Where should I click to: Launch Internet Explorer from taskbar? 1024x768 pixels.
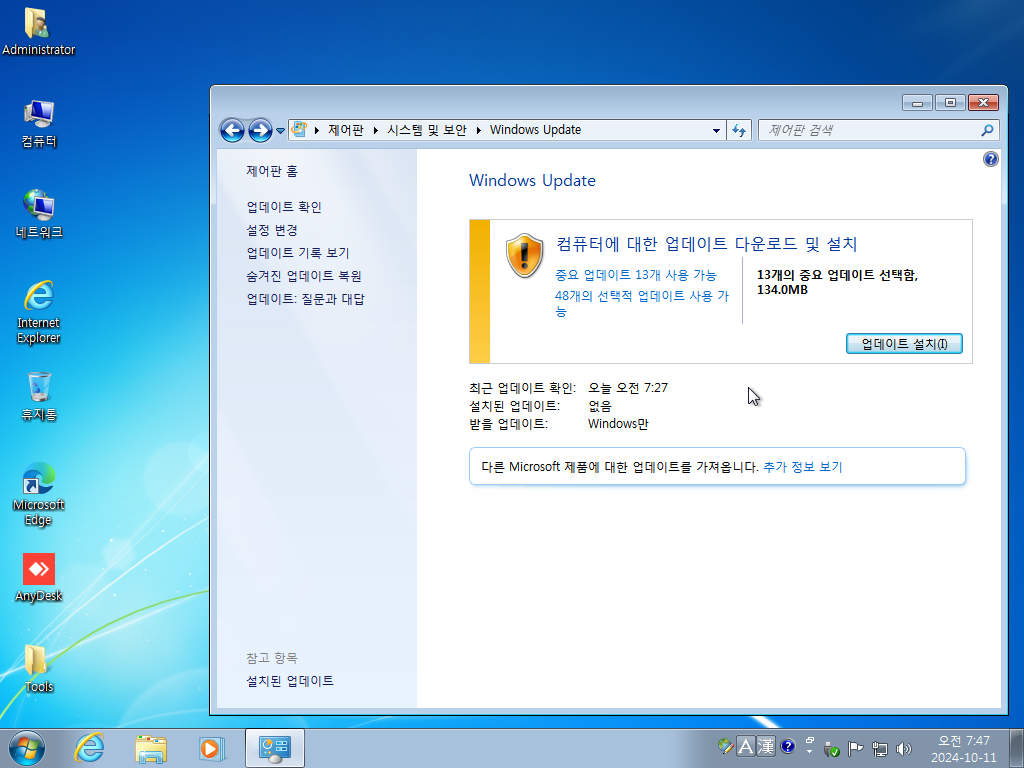pyautogui.click(x=89, y=748)
